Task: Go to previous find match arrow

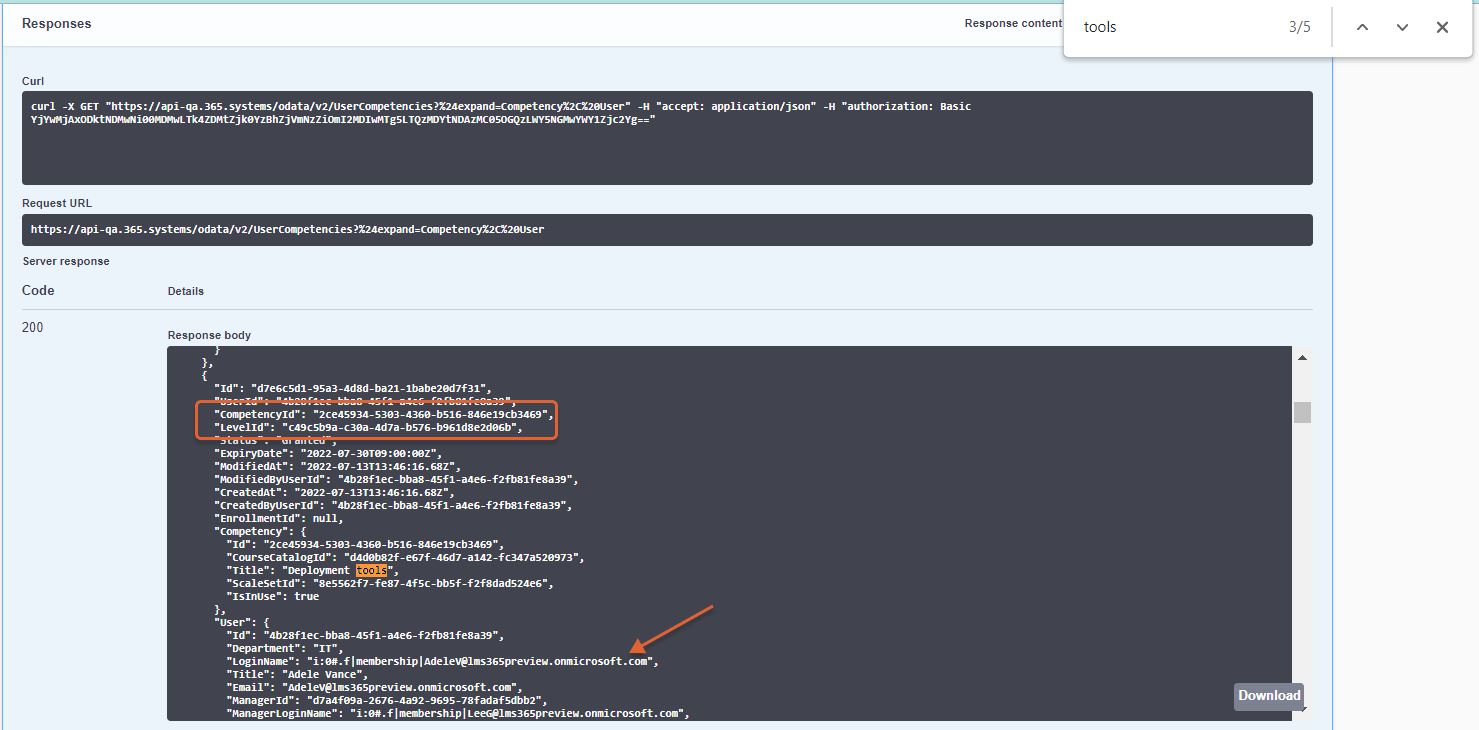Action: 1362,27
